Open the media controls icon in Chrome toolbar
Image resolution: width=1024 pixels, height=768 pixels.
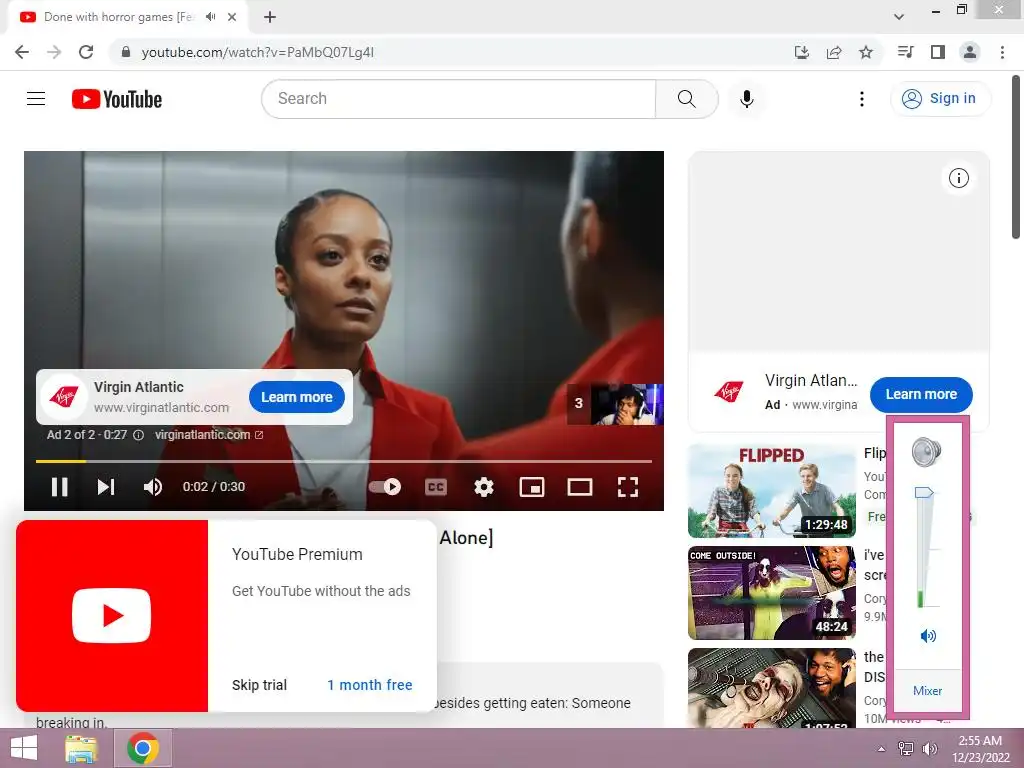coord(906,52)
